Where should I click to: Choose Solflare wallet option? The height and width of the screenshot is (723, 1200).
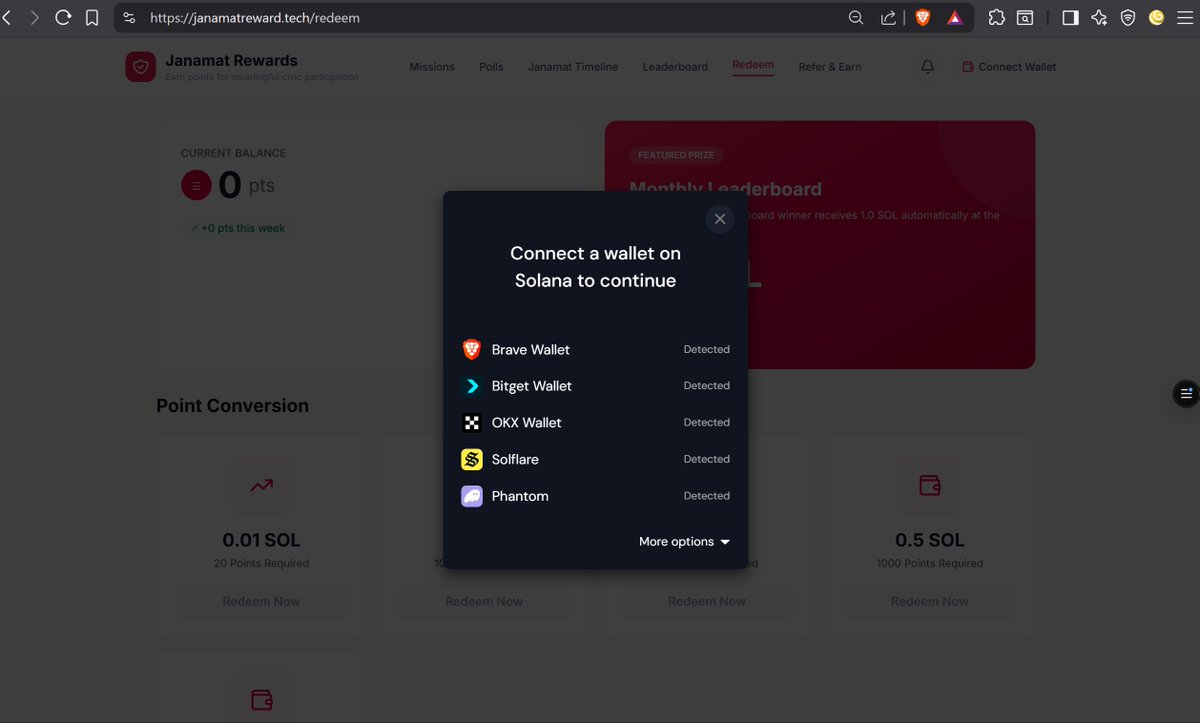click(596, 459)
